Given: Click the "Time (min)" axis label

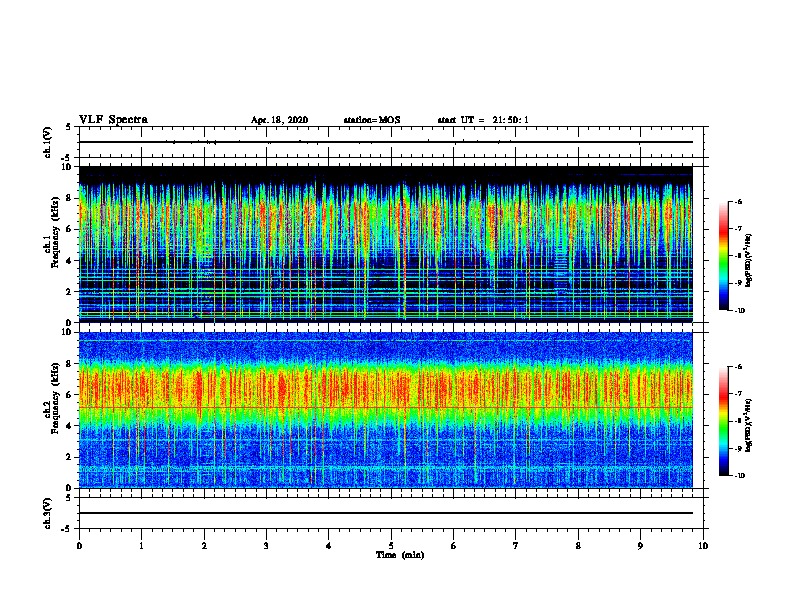Looking at the screenshot, I should tap(400, 555).
